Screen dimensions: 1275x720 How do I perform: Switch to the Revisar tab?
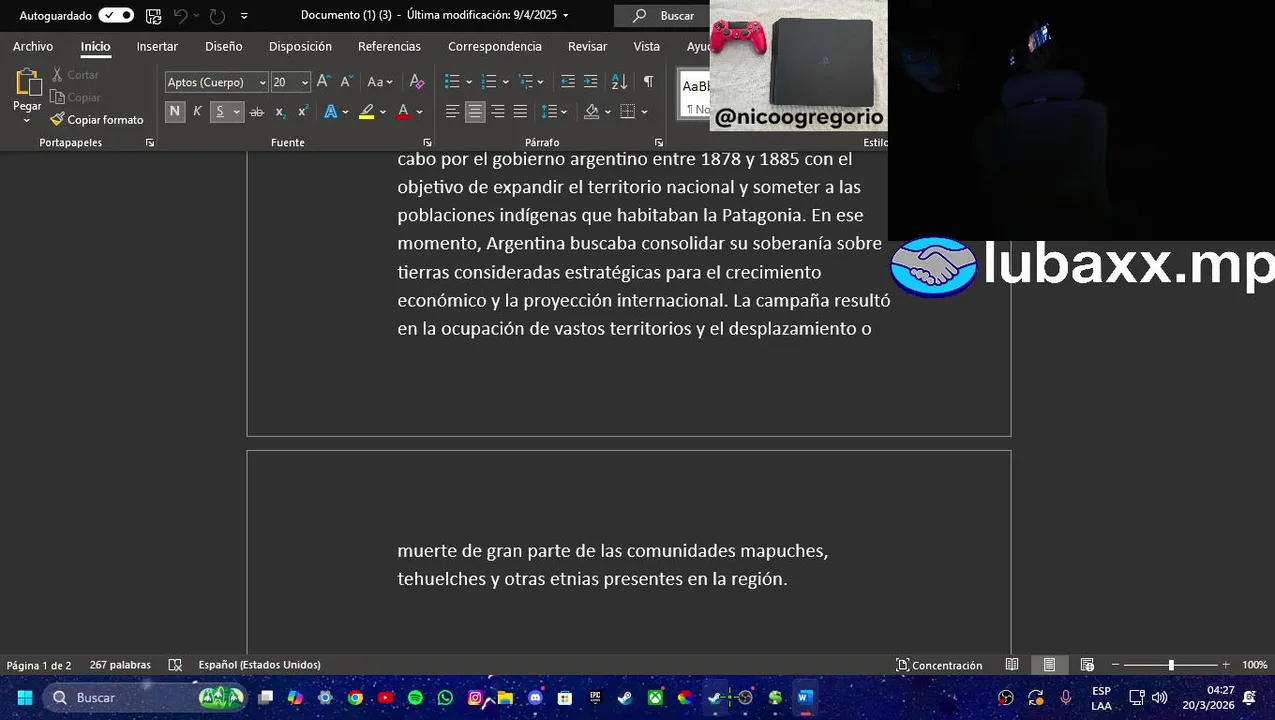587,46
